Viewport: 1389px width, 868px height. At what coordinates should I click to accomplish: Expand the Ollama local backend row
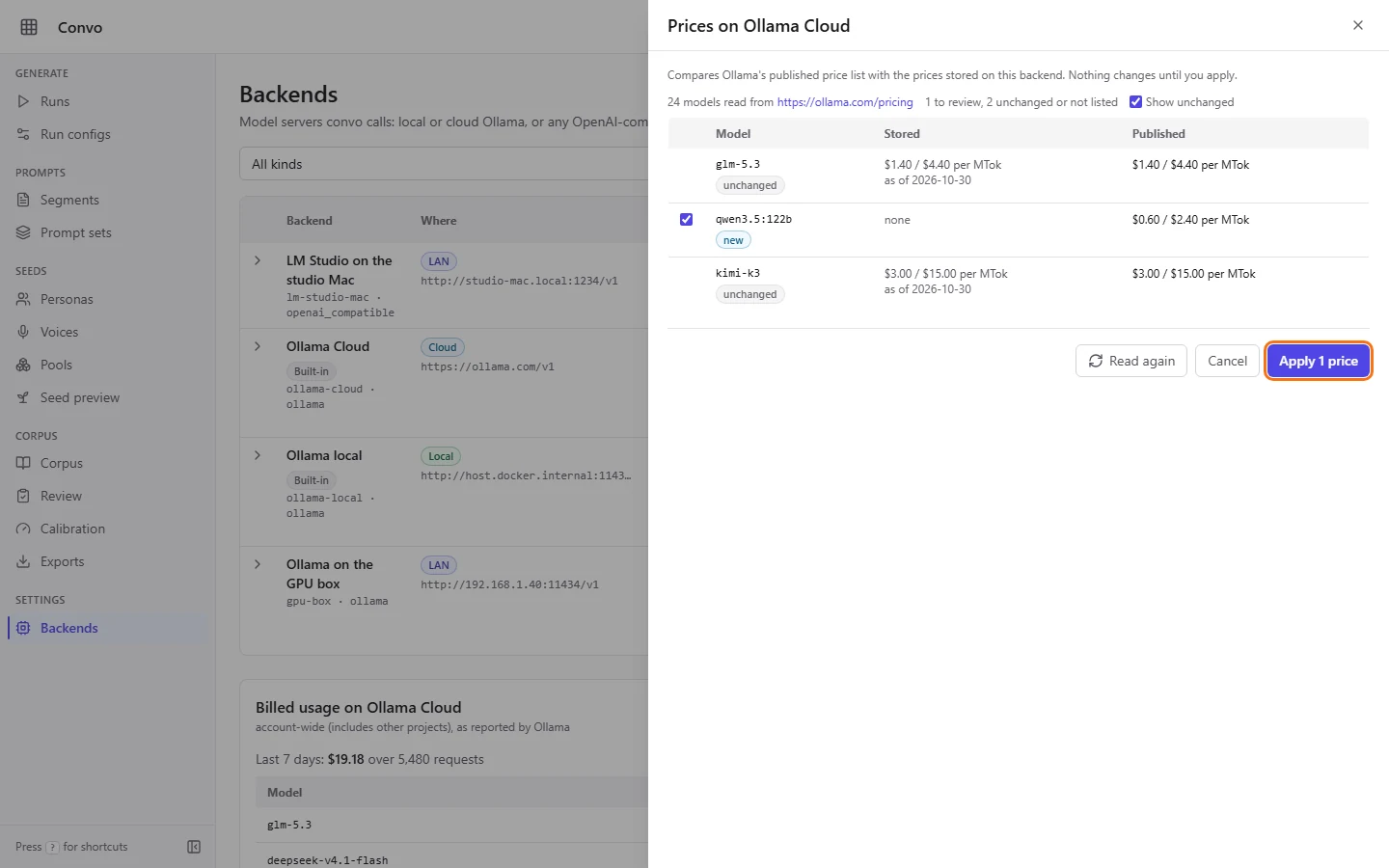click(258, 455)
